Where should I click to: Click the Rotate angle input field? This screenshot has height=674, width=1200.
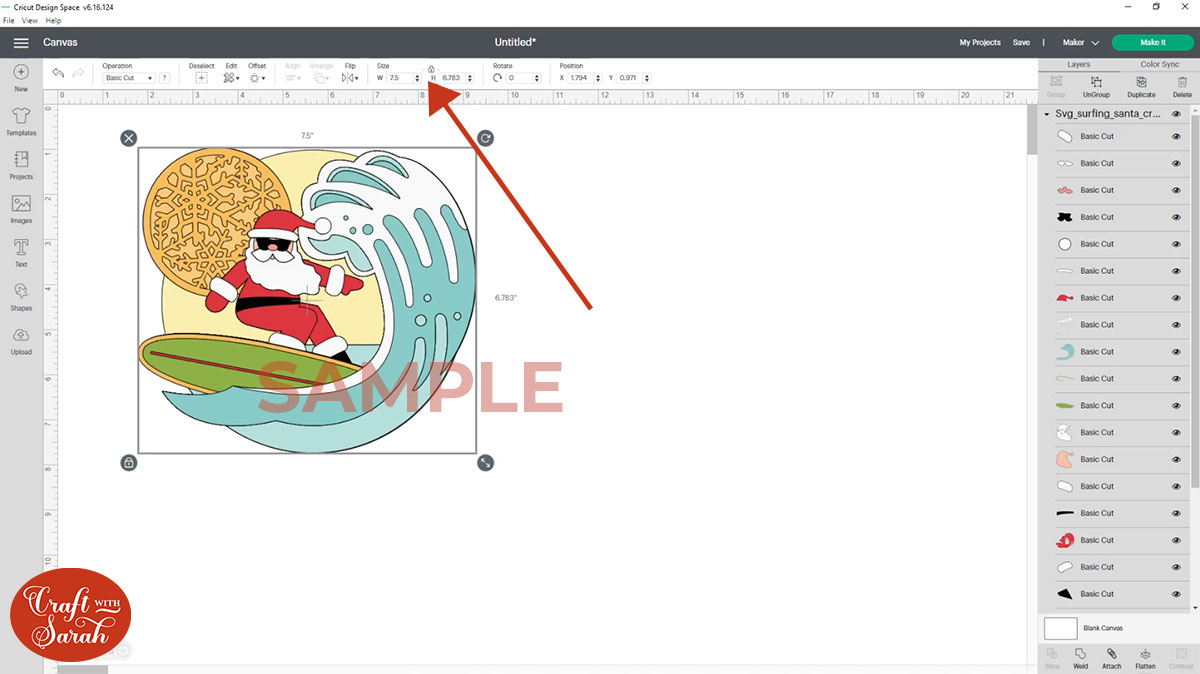(520, 78)
